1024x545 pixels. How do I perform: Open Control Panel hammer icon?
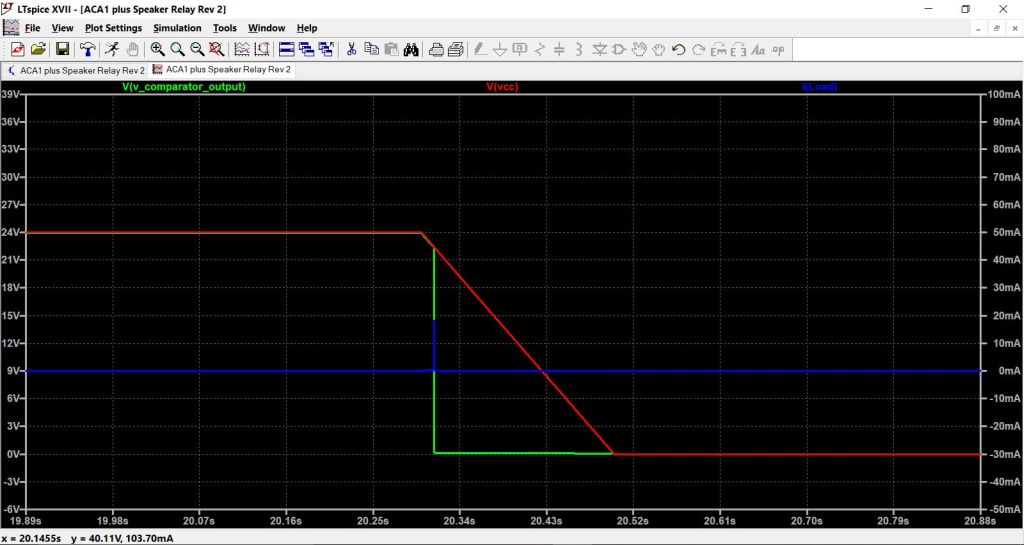[x=88, y=50]
